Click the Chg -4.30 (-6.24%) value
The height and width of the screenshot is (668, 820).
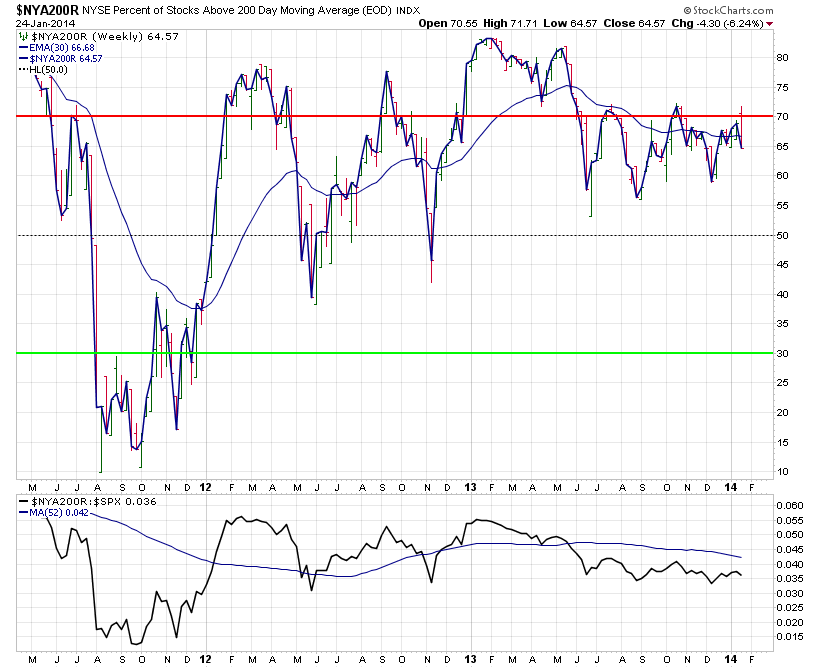717,24
